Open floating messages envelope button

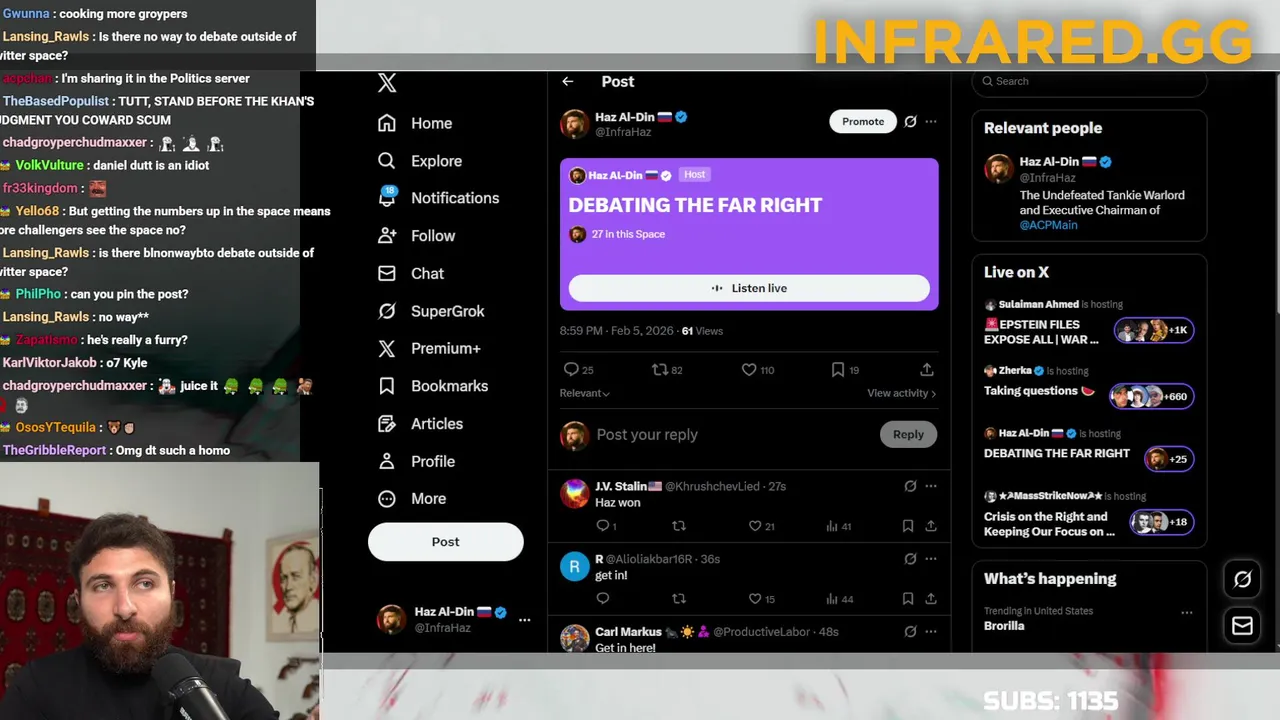pos(1242,626)
